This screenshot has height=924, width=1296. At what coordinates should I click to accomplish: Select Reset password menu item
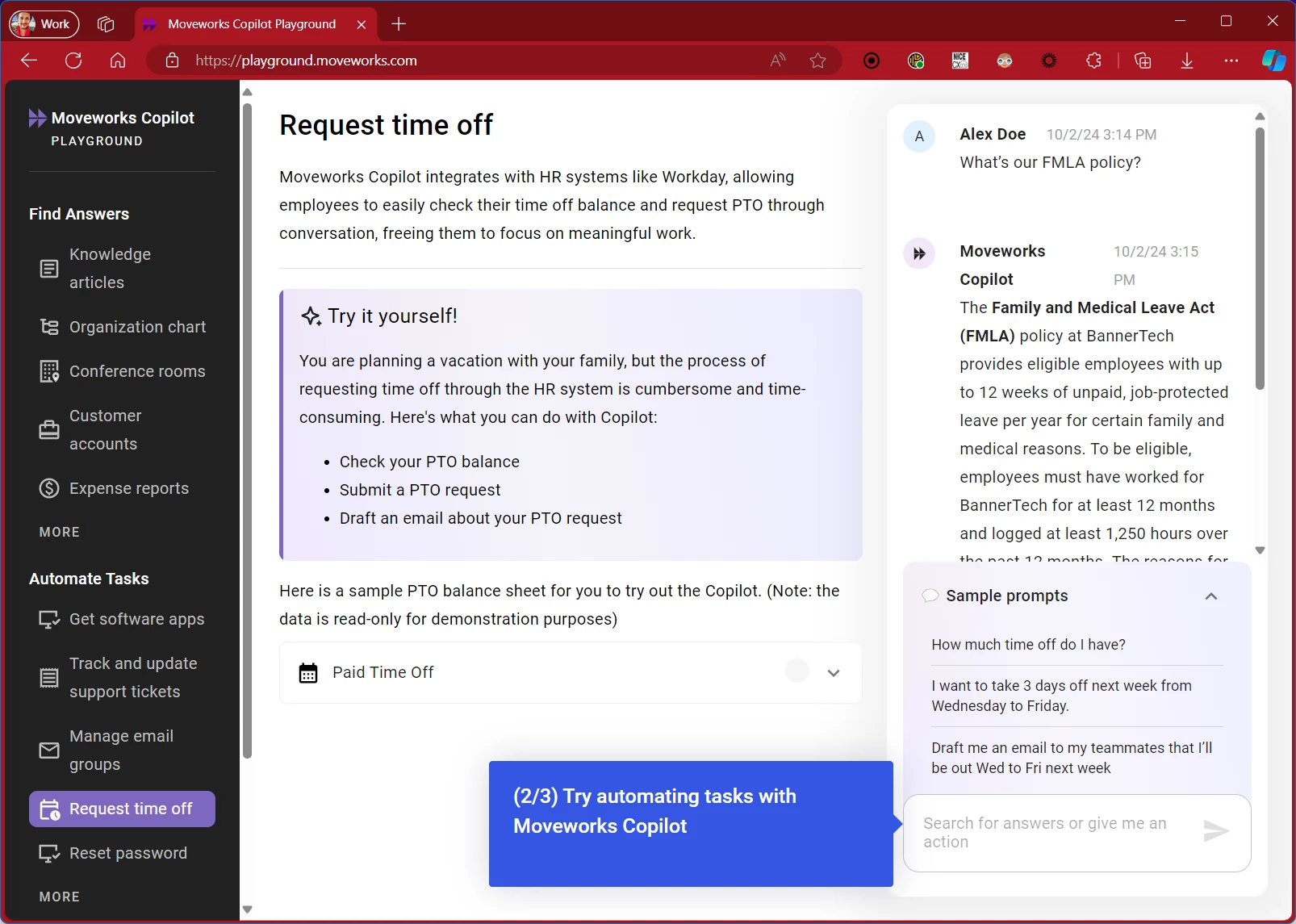(122, 853)
